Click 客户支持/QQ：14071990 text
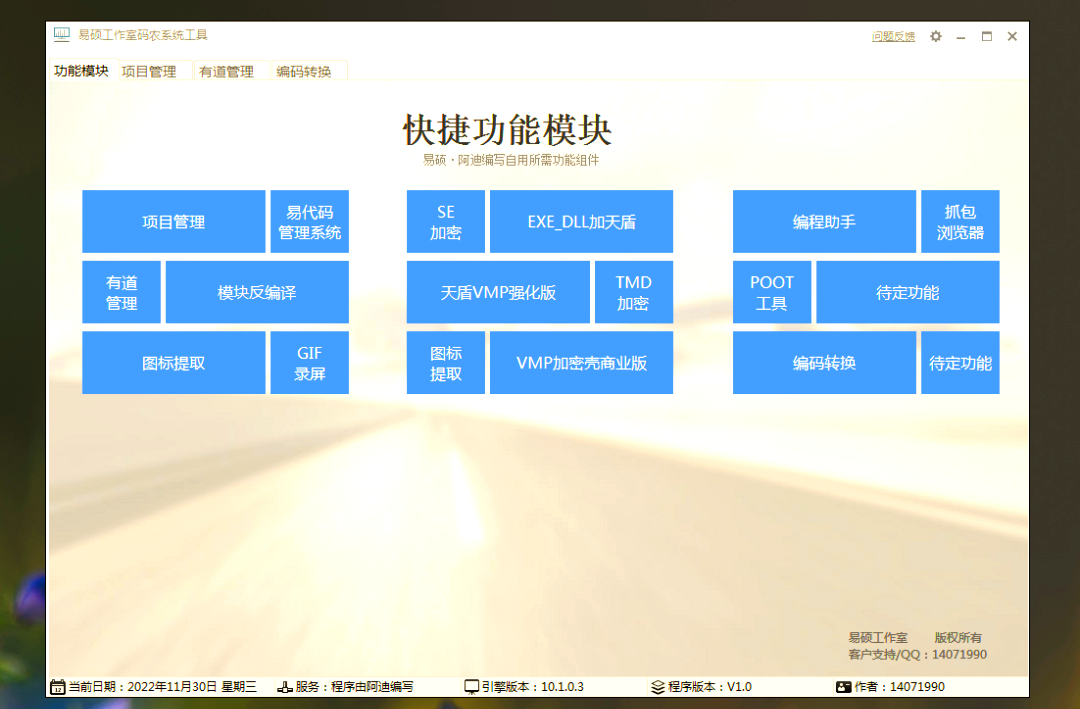1080x709 pixels. point(917,655)
